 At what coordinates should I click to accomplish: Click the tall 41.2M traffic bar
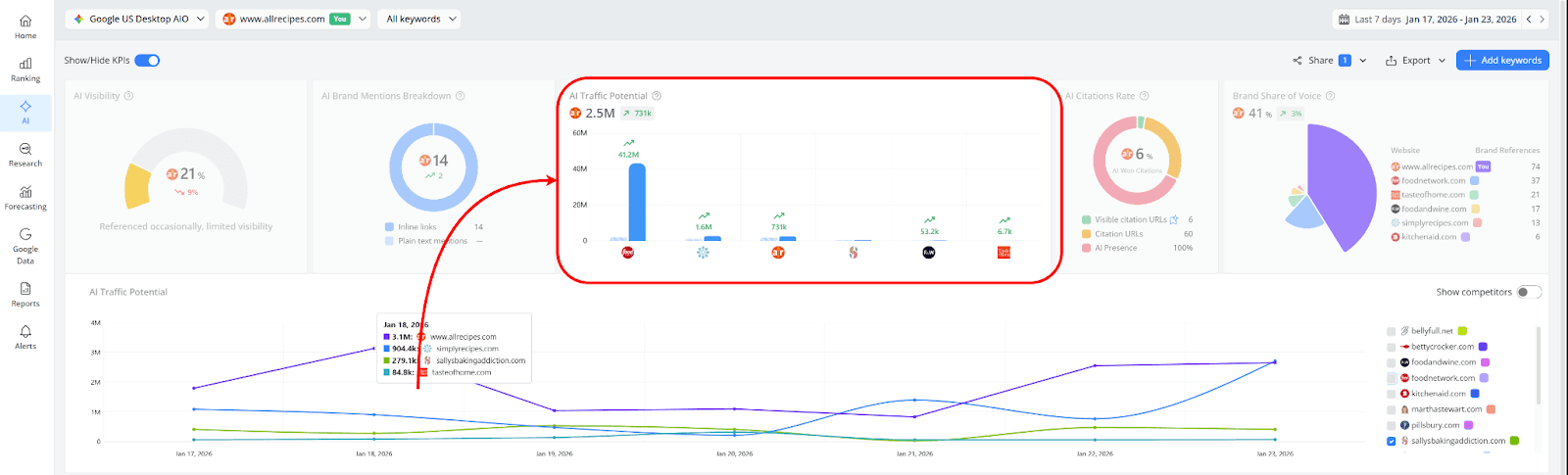pos(637,202)
